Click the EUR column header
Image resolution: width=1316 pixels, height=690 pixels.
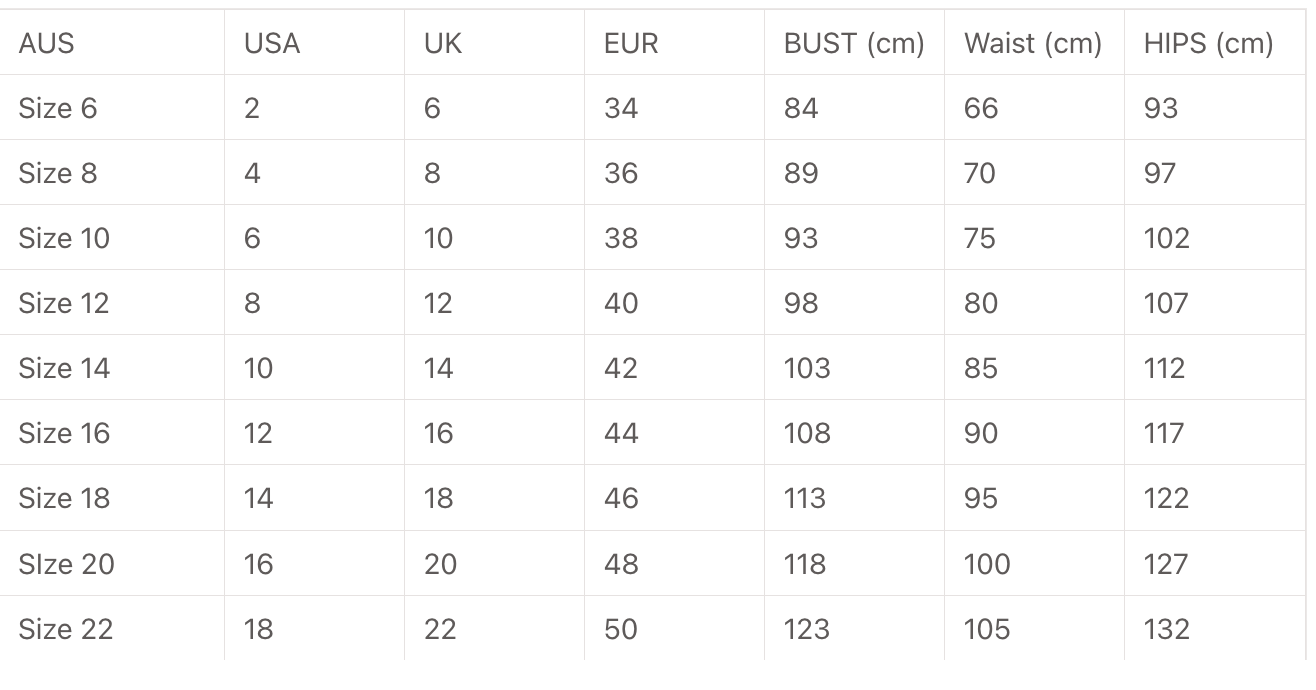pos(631,43)
